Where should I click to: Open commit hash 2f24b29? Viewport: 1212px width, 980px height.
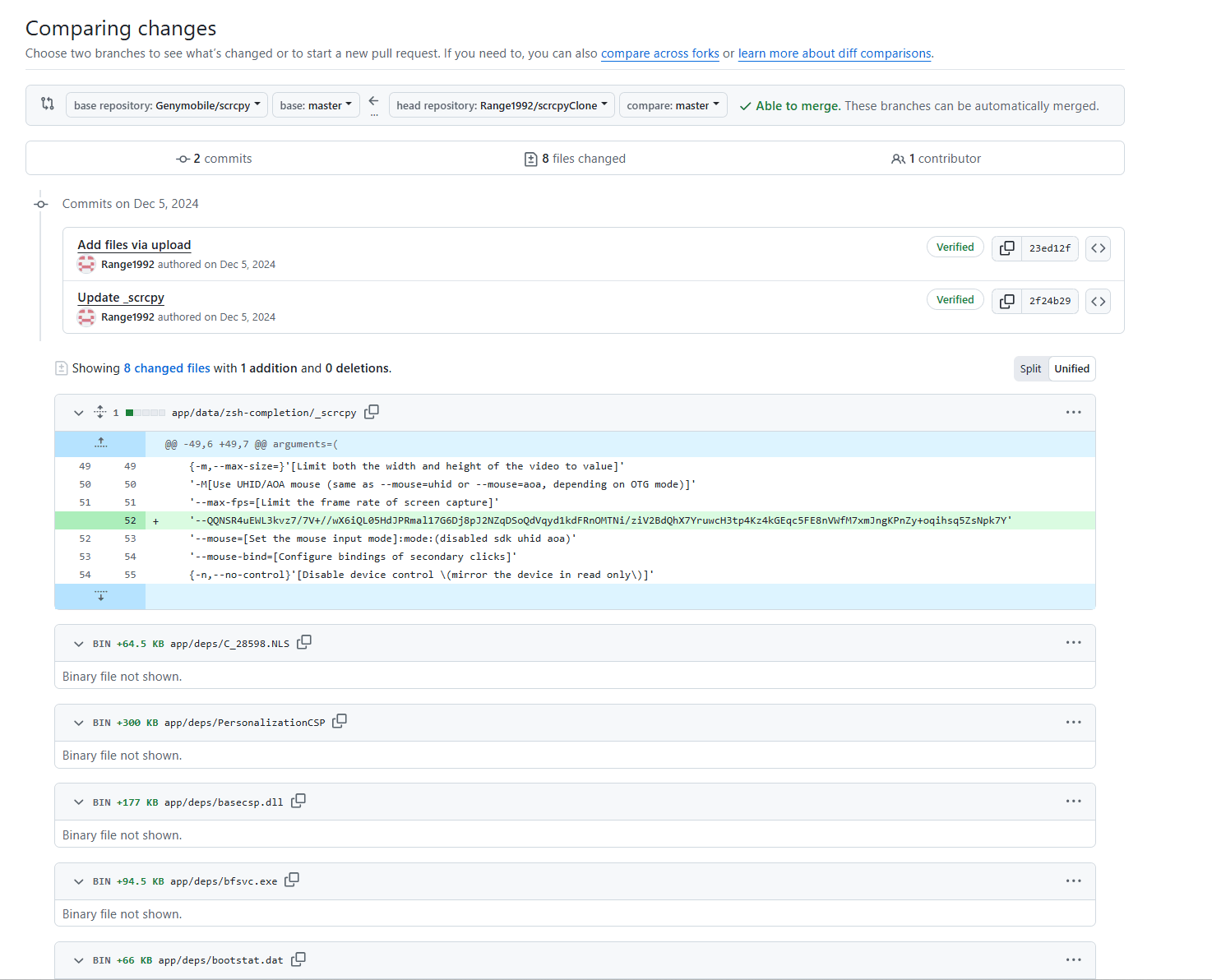(1050, 301)
